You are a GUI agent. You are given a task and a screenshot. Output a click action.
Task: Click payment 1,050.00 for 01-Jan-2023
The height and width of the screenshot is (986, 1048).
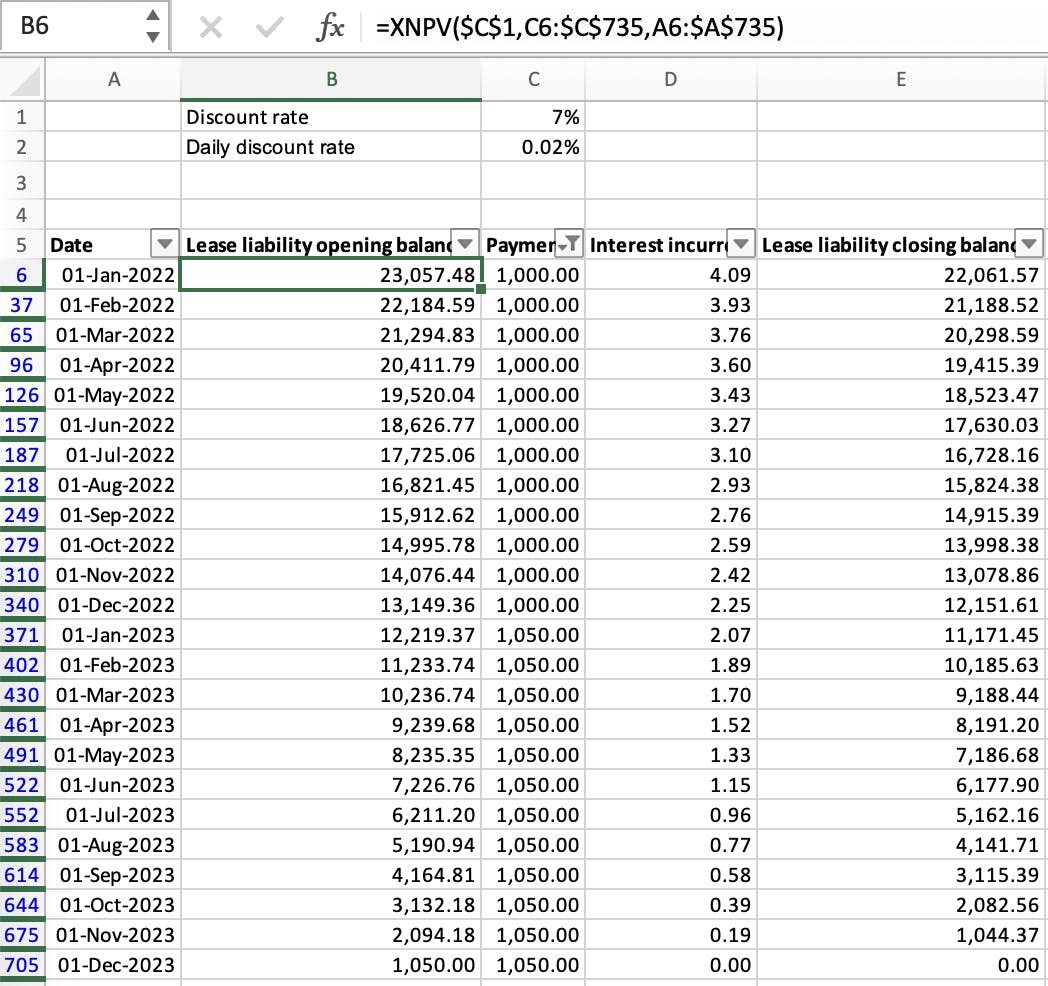(533, 635)
